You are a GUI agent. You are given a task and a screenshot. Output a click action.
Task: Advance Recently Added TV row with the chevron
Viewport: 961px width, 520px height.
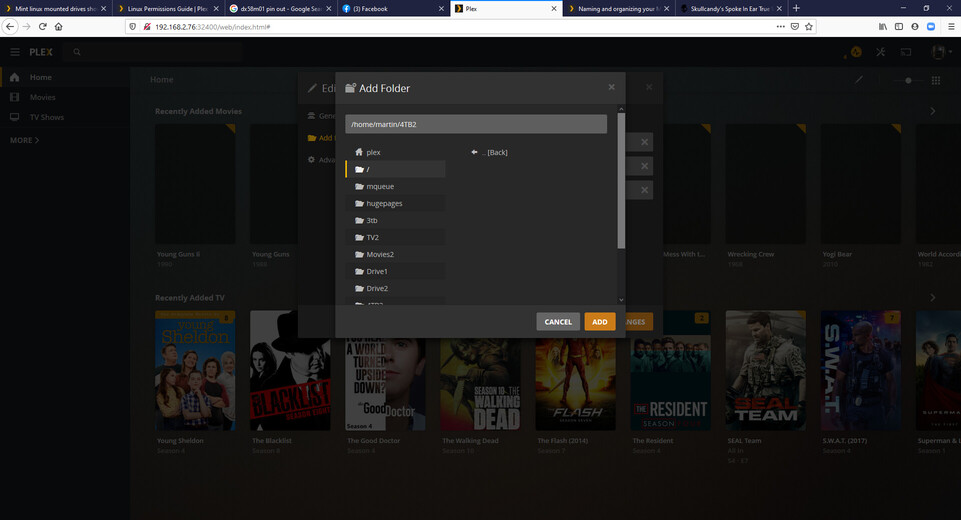933,297
